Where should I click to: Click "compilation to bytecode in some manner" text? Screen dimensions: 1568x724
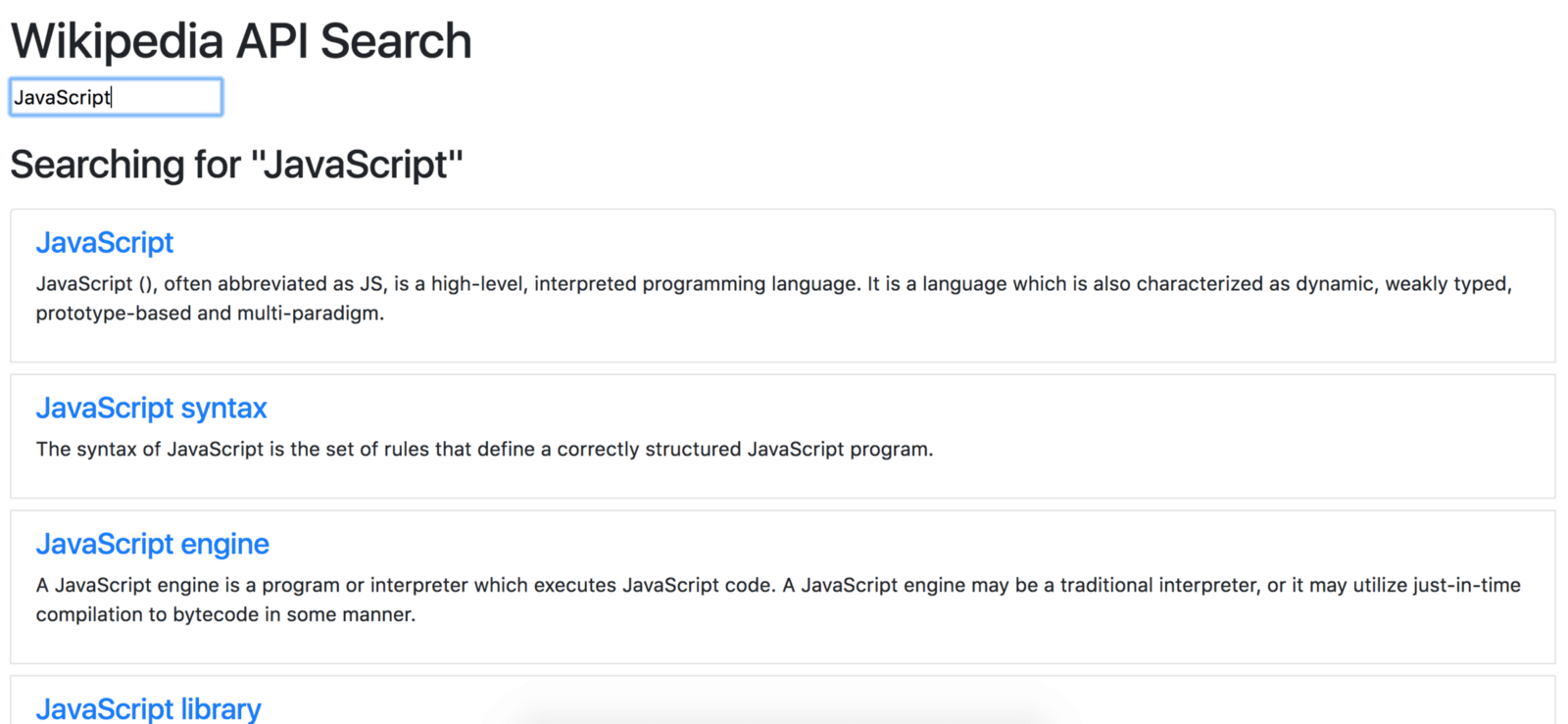click(225, 615)
